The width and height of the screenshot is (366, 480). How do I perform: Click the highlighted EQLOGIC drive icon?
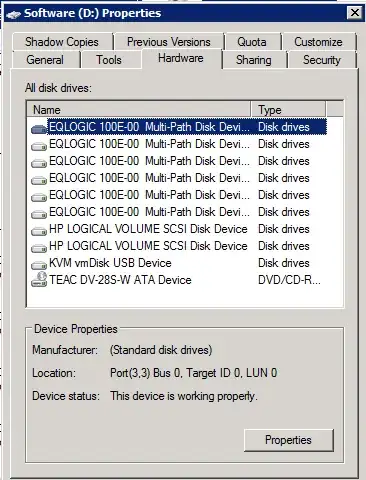click(39, 129)
